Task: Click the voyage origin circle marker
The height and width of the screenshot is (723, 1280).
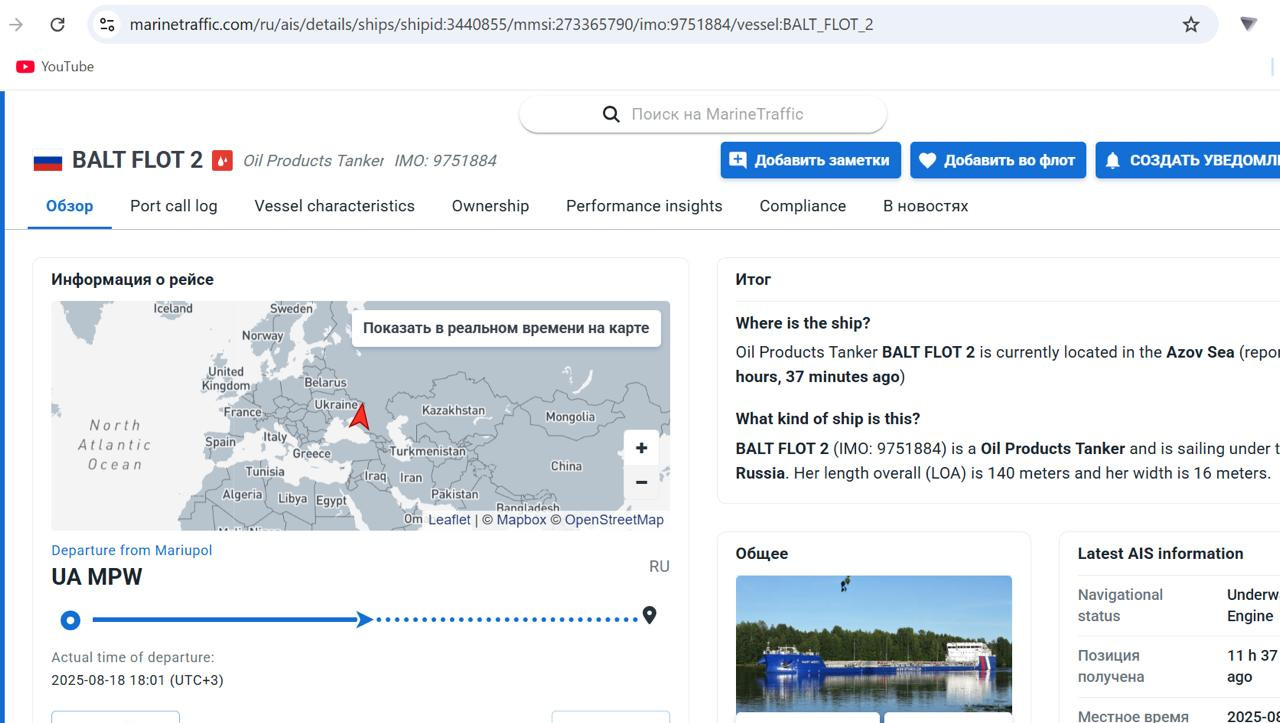Action: click(70, 620)
